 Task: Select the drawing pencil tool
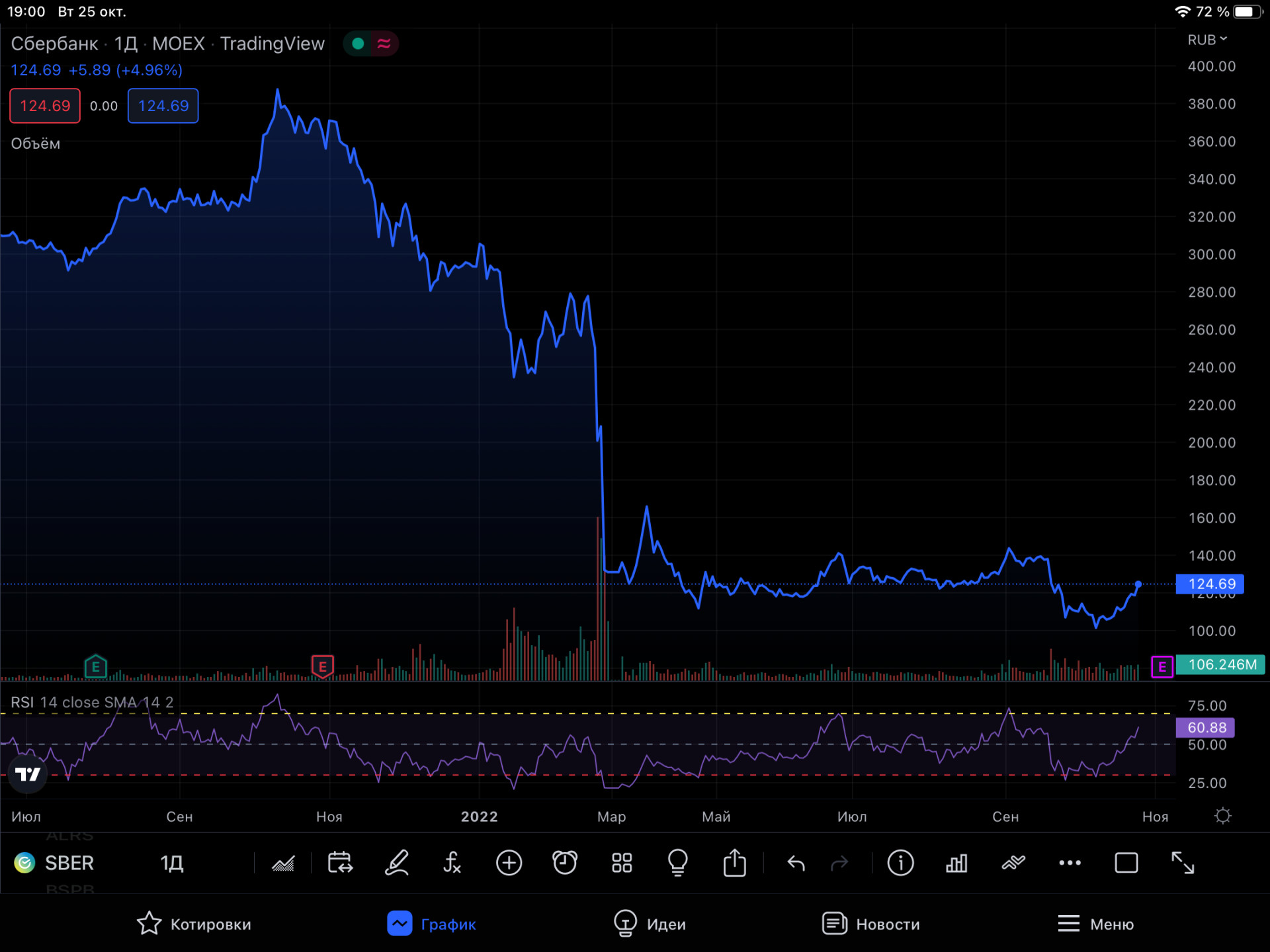pos(396,863)
